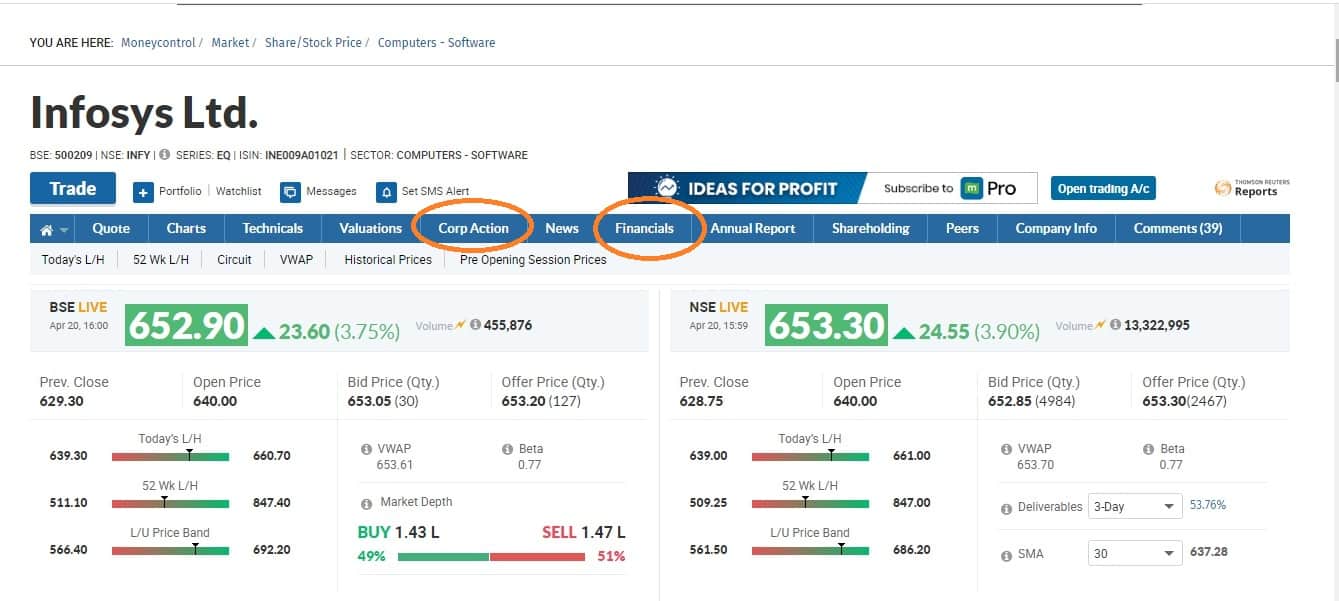Click the info icon beside NSE SMA
The image size is (1339, 601).
1006,554
